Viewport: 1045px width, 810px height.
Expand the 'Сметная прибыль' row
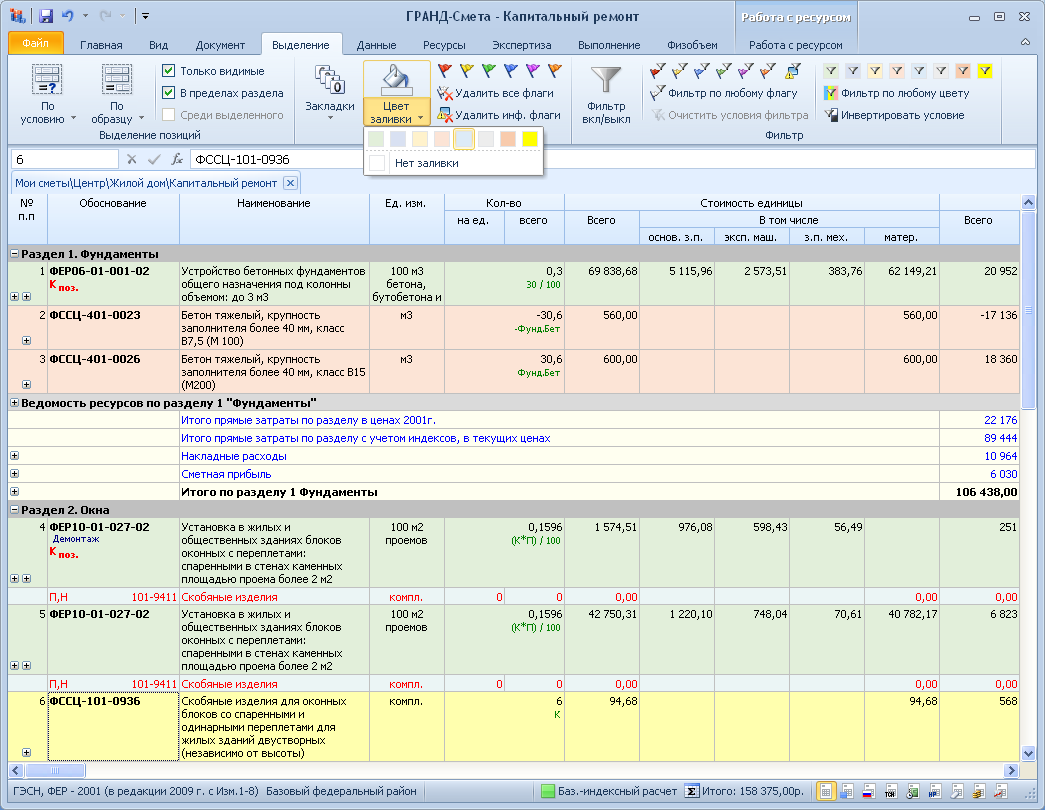(14, 474)
